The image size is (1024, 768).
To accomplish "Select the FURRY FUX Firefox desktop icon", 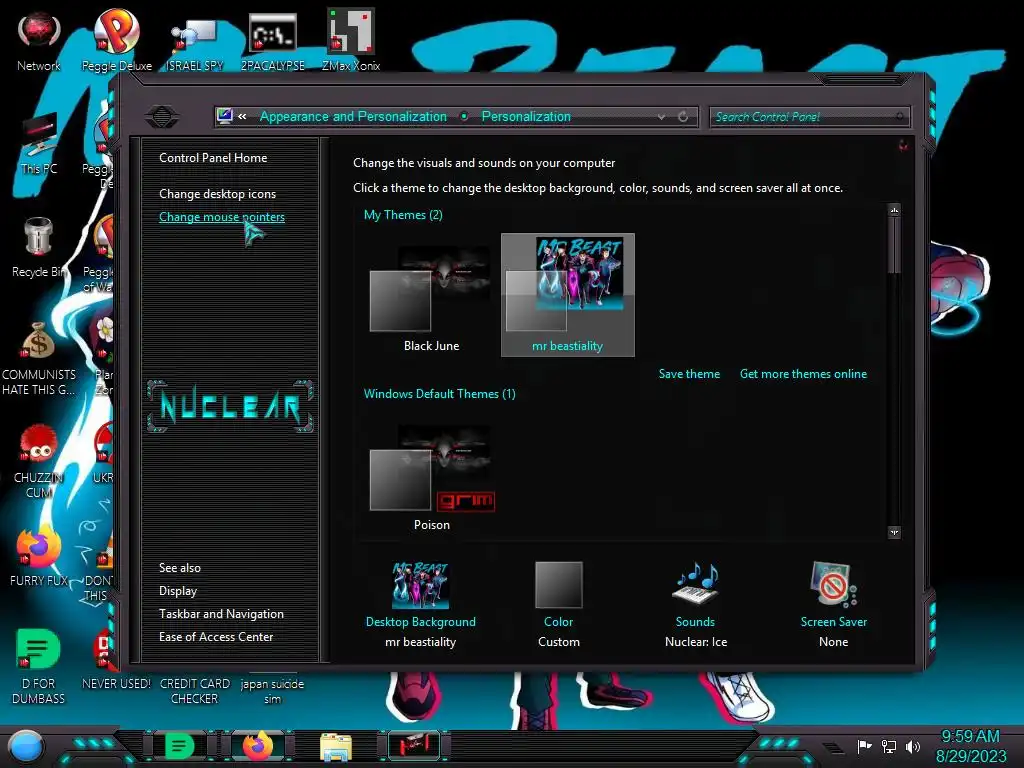I will [39, 556].
